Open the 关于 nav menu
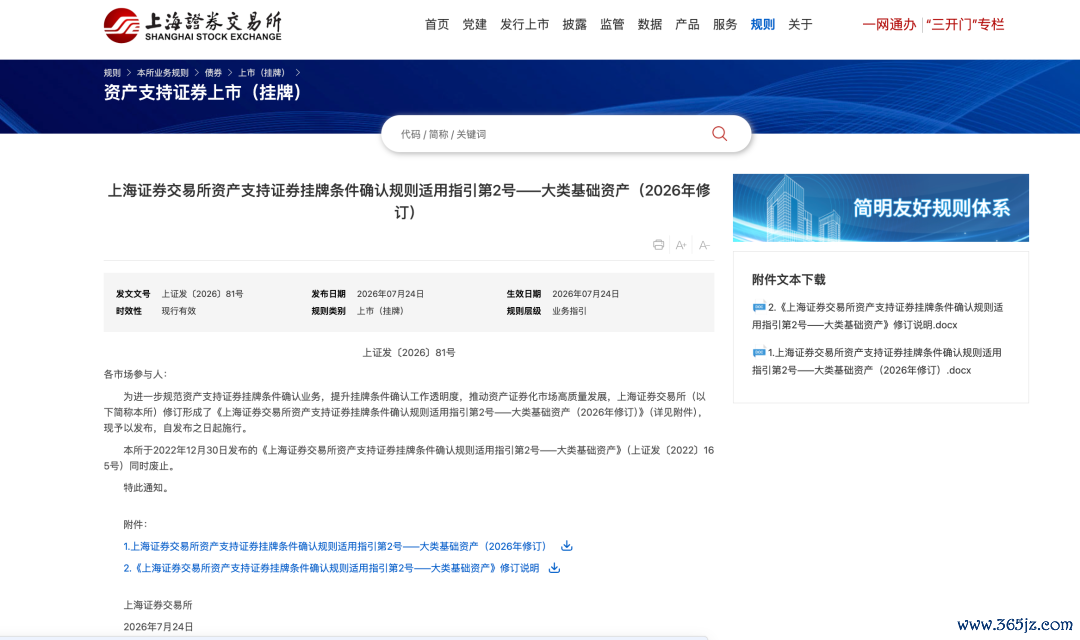1080x640 pixels. click(800, 25)
